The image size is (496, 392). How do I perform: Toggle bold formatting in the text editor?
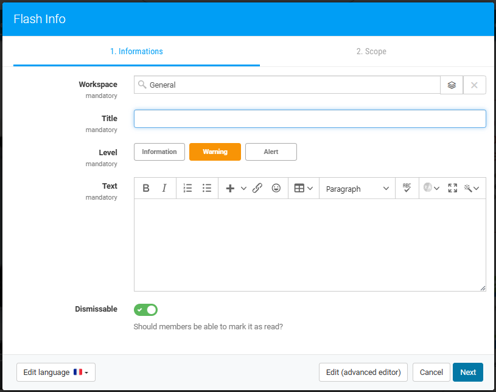pyautogui.click(x=146, y=188)
